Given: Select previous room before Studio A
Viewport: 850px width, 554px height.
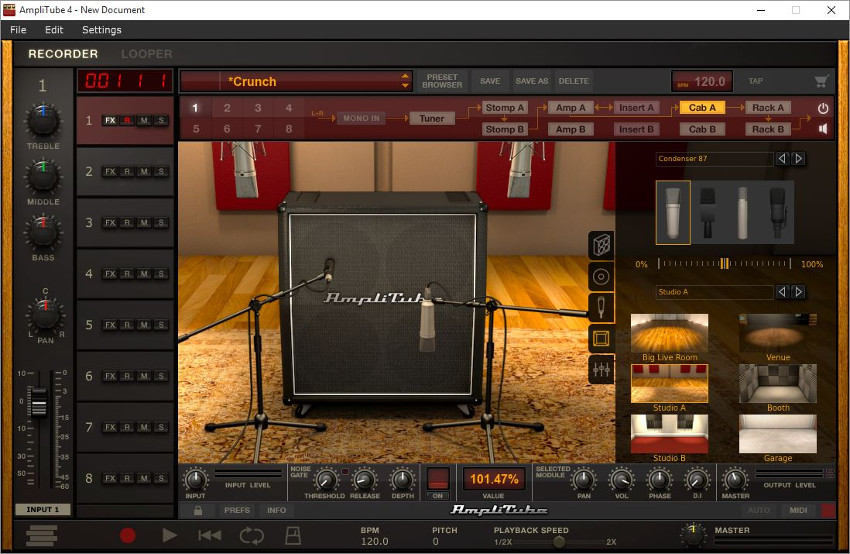Looking at the screenshot, I should pos(782,292).
